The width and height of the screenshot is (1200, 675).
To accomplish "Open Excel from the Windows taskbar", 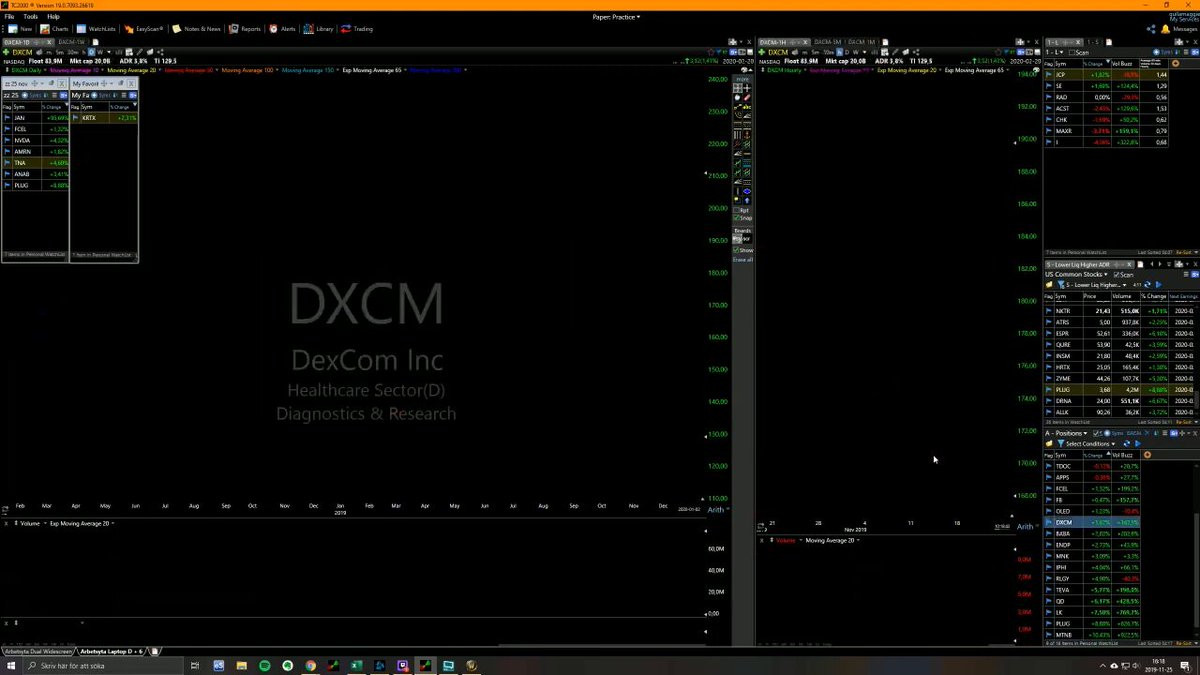I will [x=356, y=665].
